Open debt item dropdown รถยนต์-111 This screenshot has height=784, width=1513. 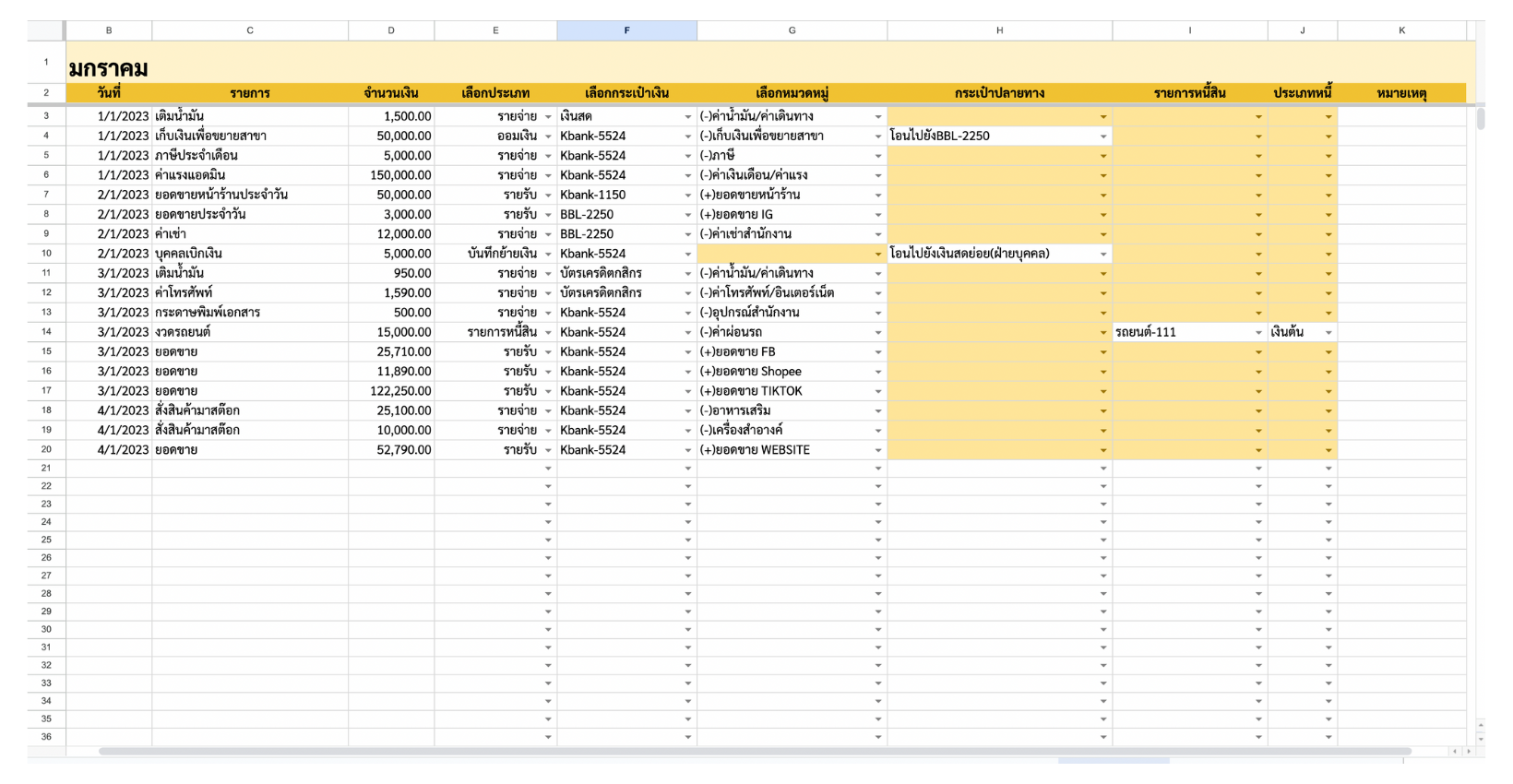click(x=1258, y=333)
